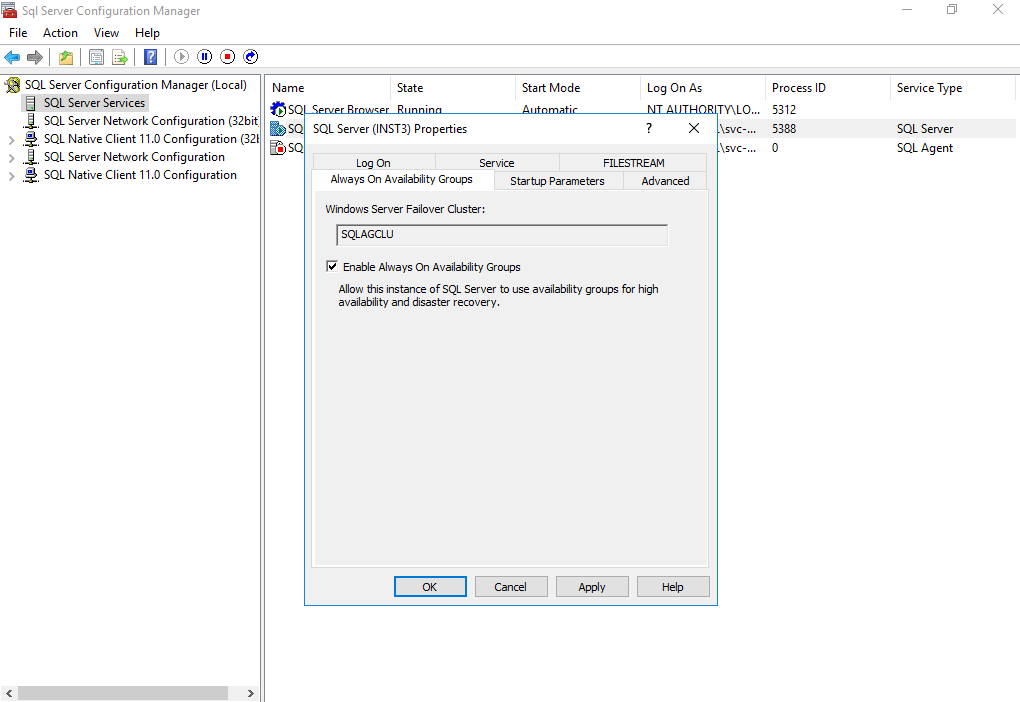Image resolution: width=1020 pixels, height=702 pixels.
Task: Open the File menu
Action: [18, 33]
